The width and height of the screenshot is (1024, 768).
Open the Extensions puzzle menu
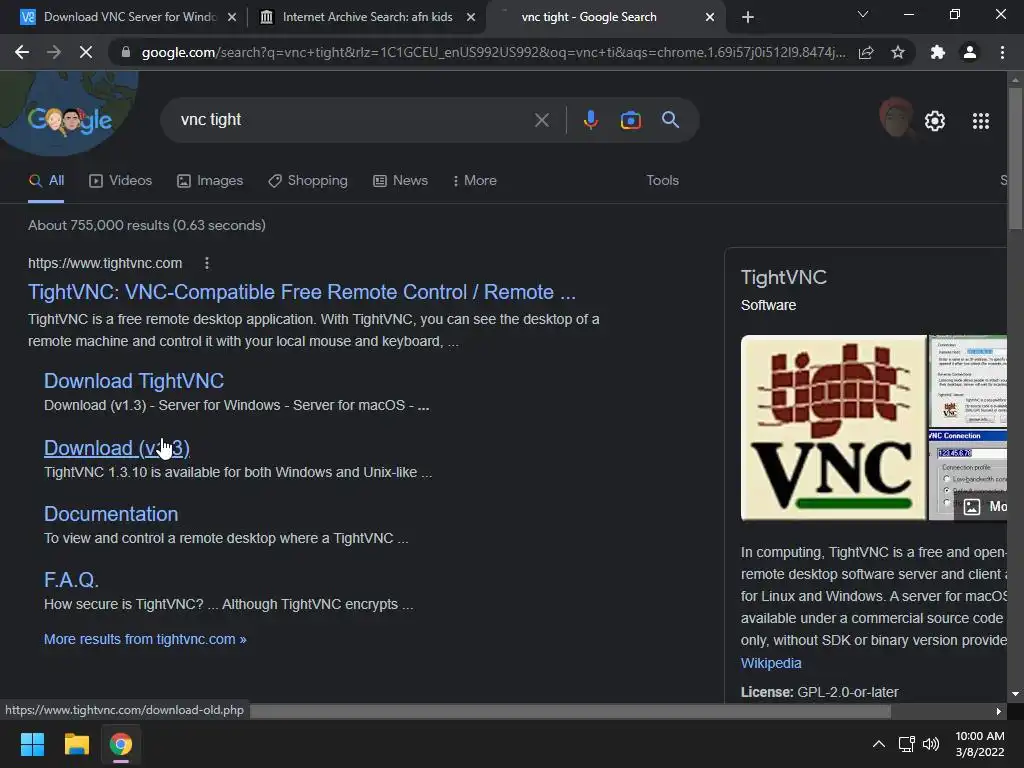click(x=938, y=52)
